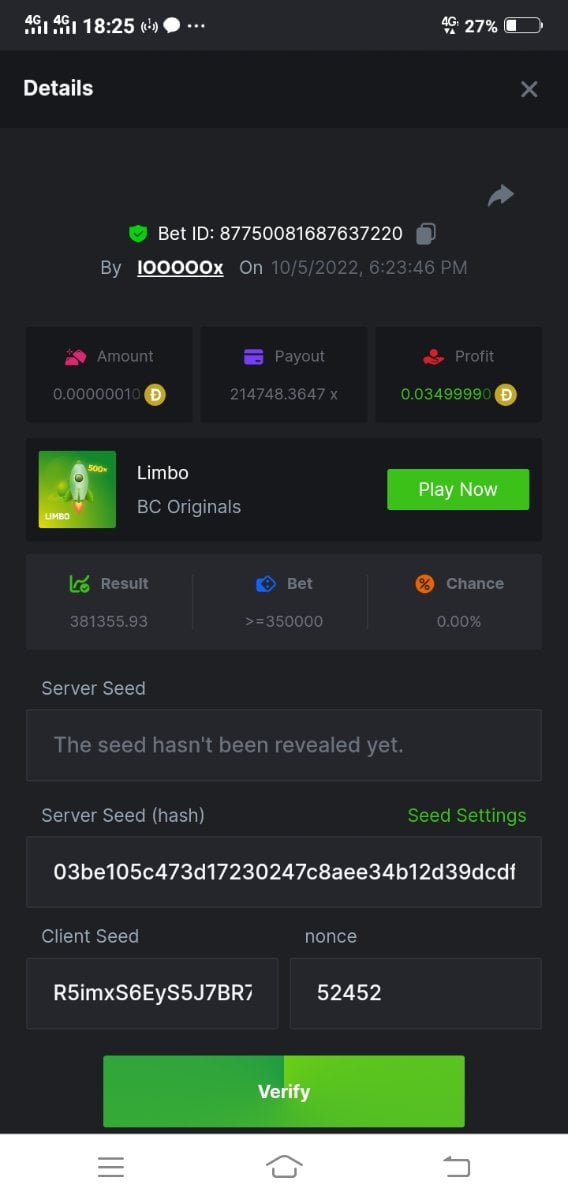Tap the Dogecoin icon beside Profit
Screen dimensions: 568x1200
506,394
